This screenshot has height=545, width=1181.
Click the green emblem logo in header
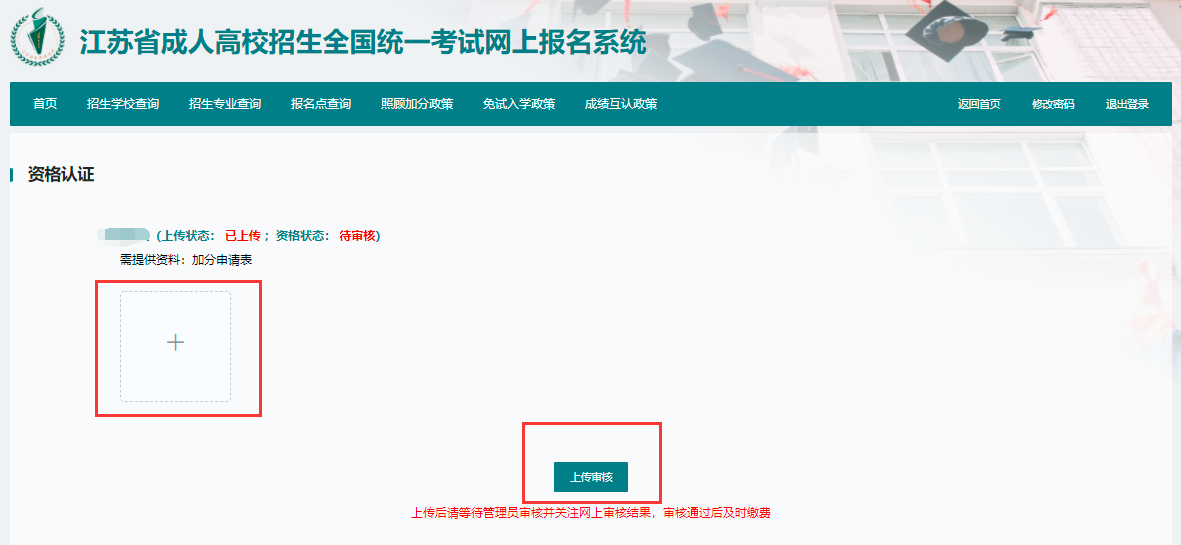[x=38, y=39]
